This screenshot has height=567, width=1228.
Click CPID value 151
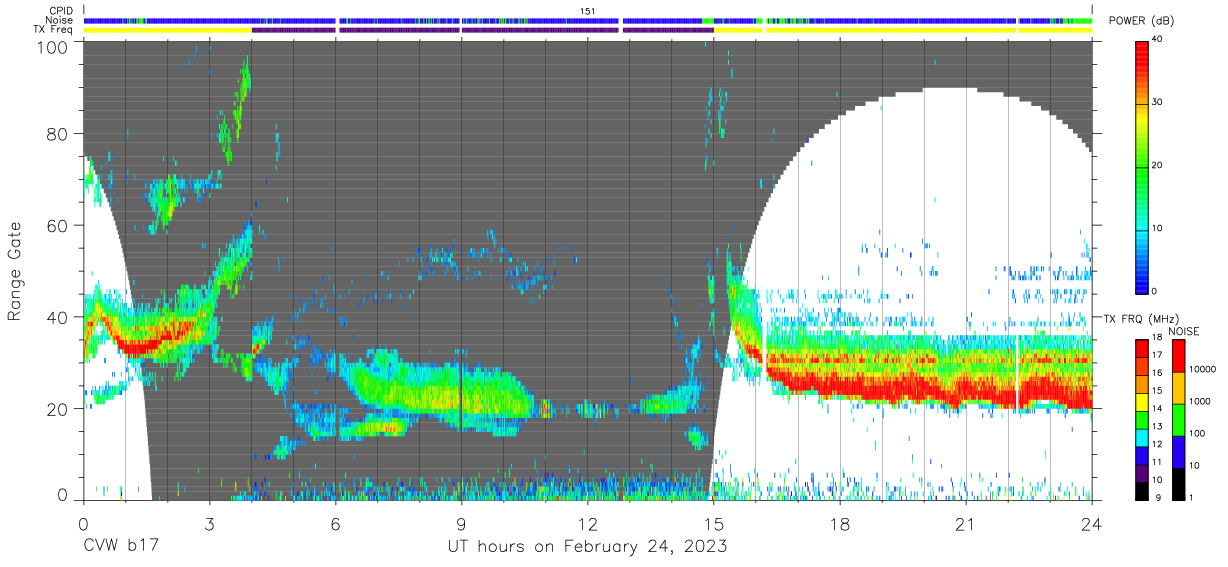587,11
